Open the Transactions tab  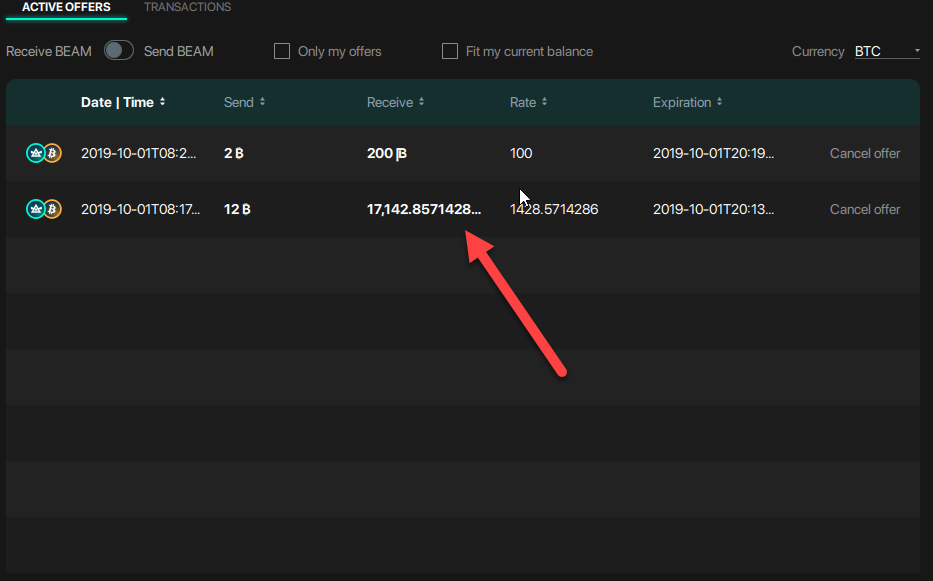tap(187, 7)
